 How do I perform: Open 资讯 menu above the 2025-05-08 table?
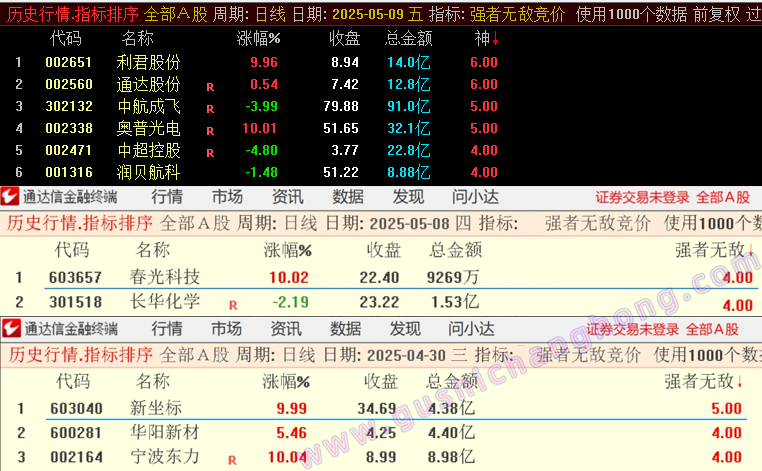[x=287, y=197]
